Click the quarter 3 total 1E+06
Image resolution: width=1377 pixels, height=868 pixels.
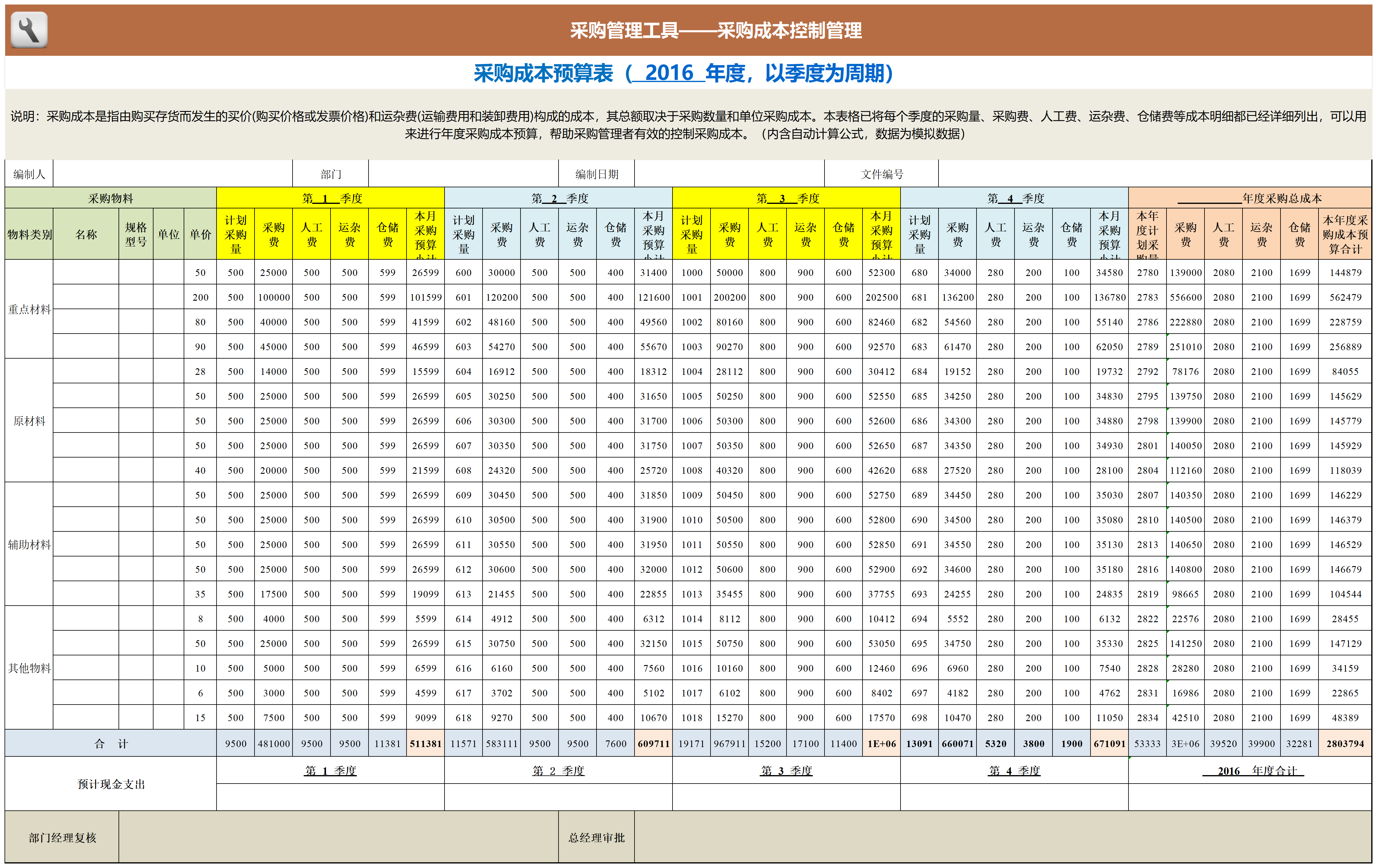pos(881,743)
